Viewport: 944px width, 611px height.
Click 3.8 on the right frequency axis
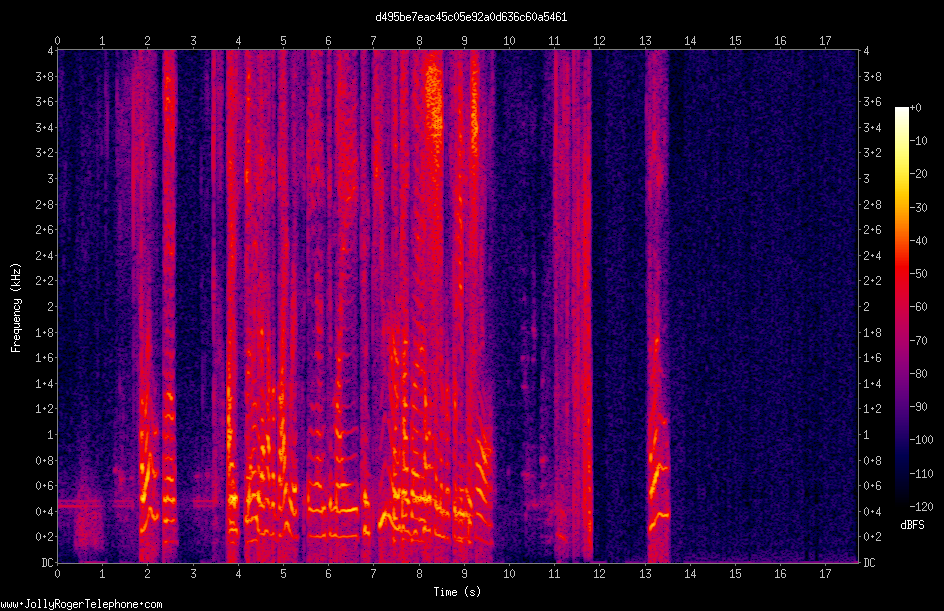(x=872, y=76)
